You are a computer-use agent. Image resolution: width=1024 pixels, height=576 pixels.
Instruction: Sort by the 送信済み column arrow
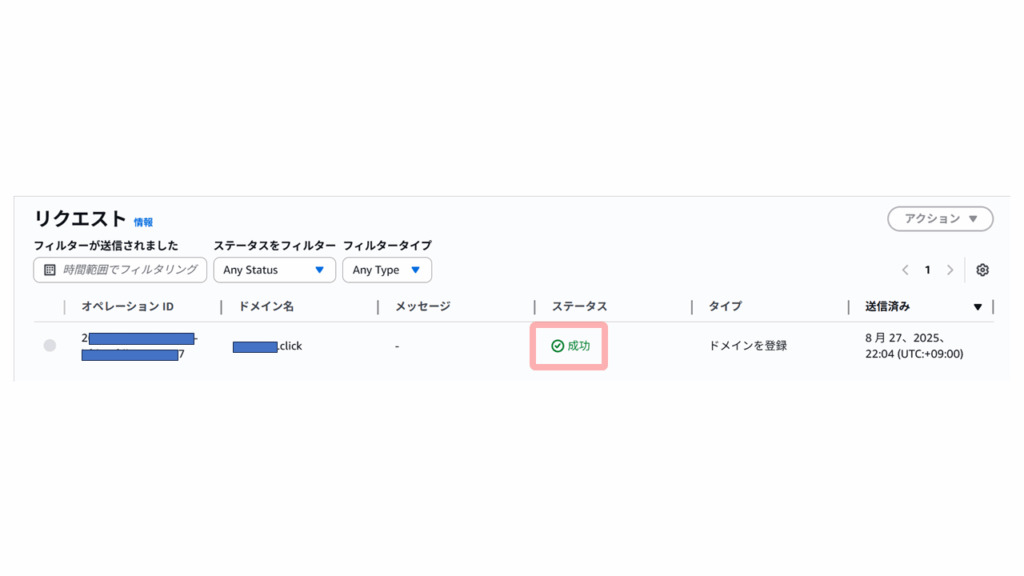[978, 307]
